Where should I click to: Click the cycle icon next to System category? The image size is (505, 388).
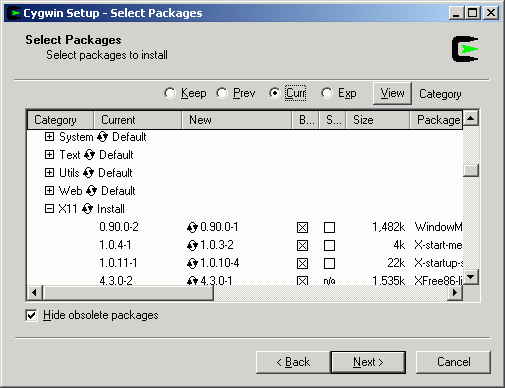103,137
